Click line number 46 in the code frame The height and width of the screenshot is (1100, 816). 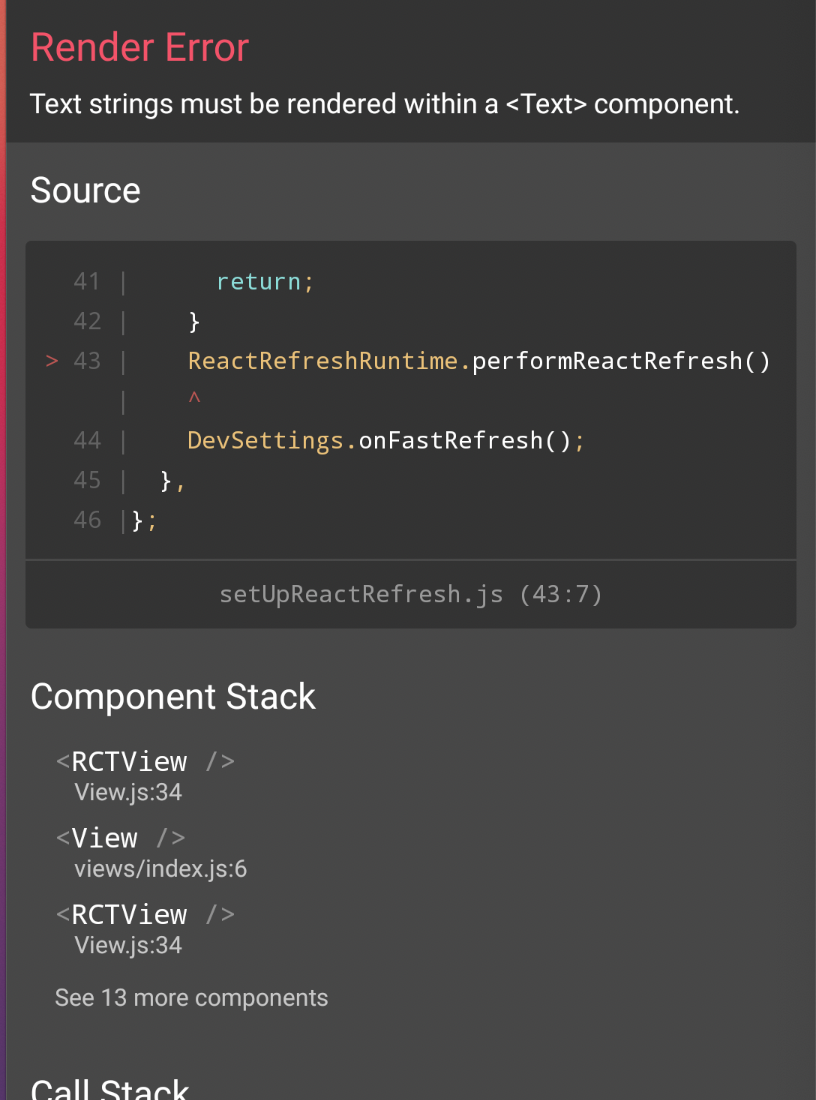coord(87,520)
